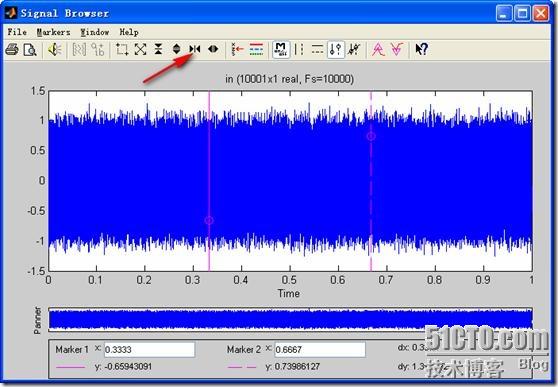
Task: Click the 'y: -0.65943091' readout
Action: (x=123, y=366)
